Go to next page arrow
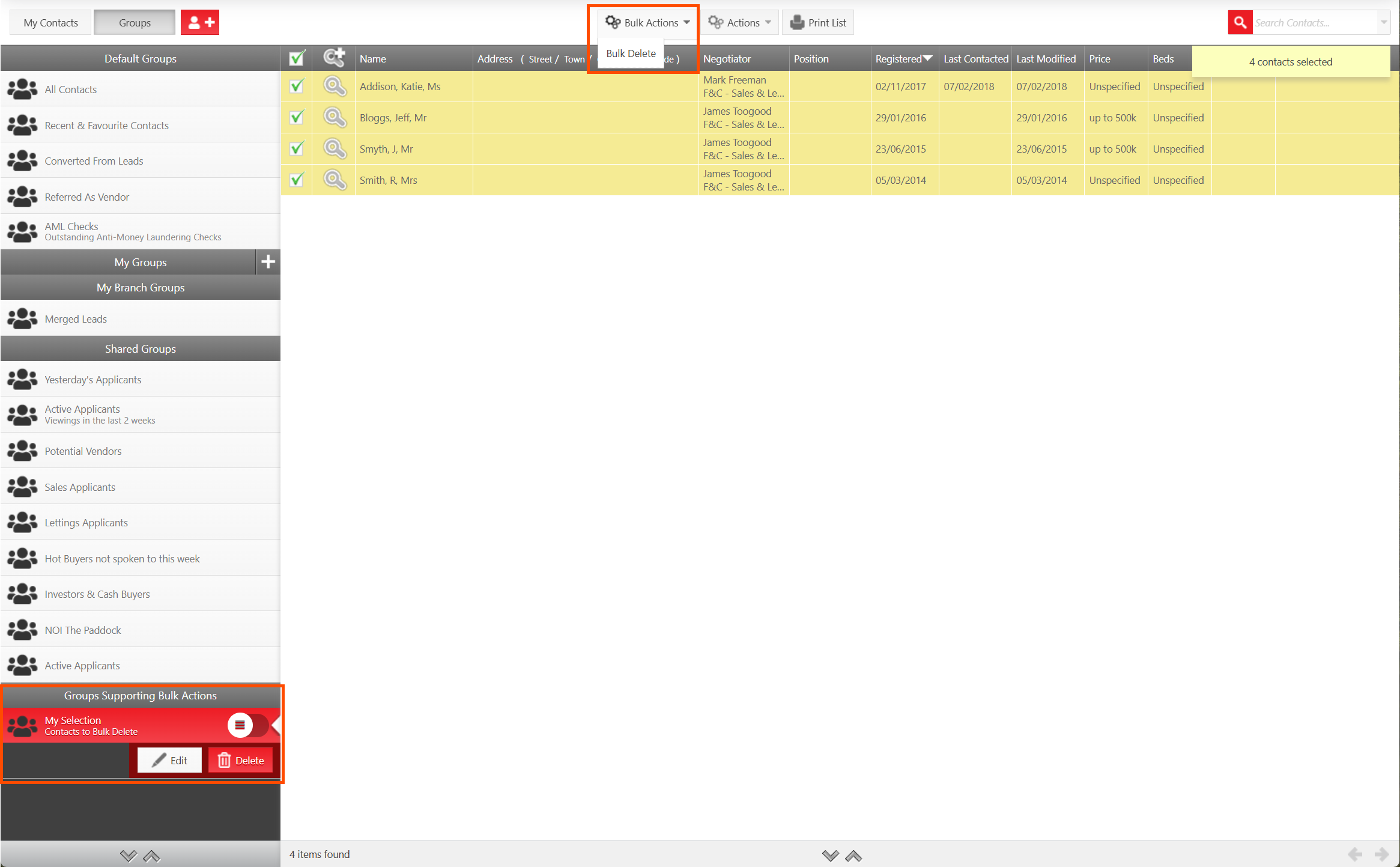The width and height of the screenshot is (1400, 867). coord(1381,854)
